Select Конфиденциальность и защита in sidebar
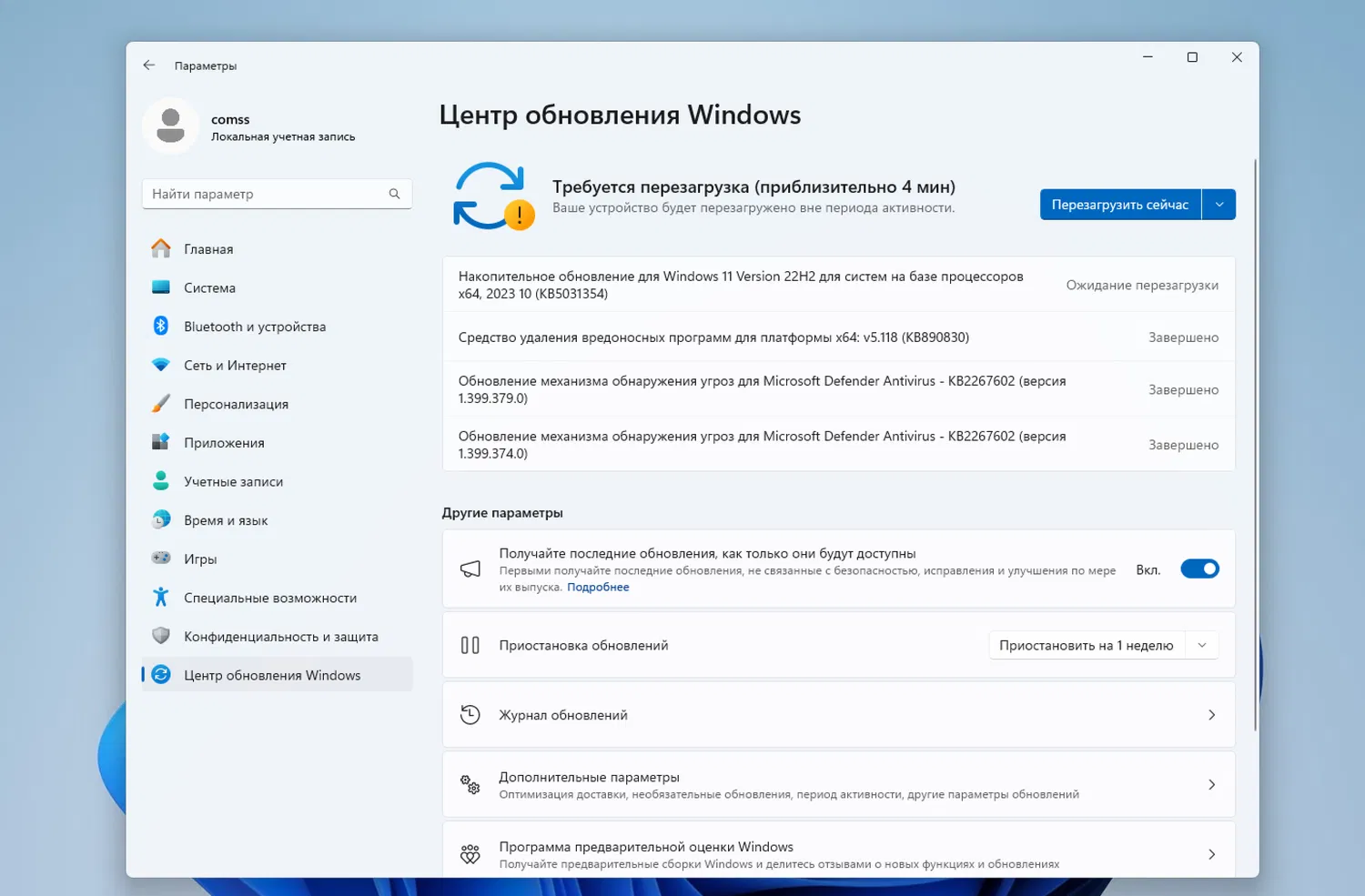 point(277,636)
